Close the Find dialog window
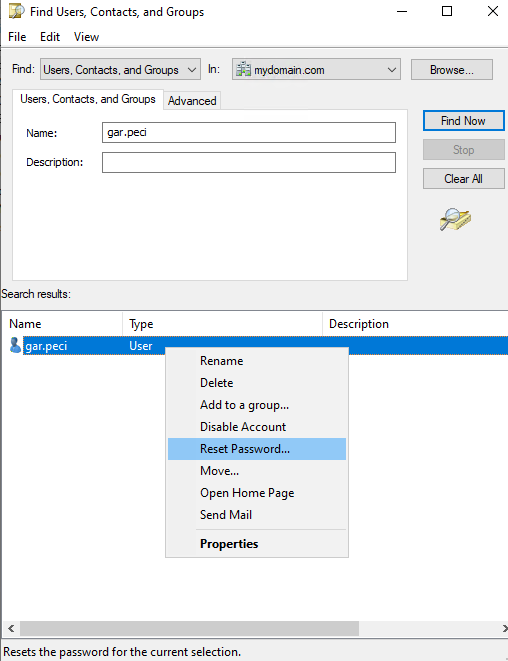Viewport: 508px width, 661px height. coord(493,11)
